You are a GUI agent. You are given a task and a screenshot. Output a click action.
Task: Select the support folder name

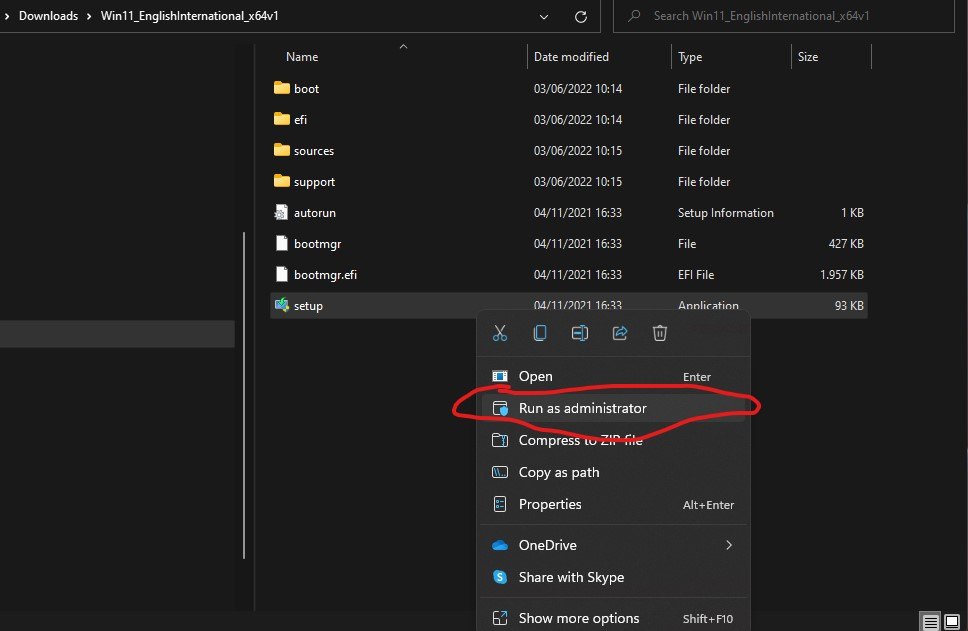tap(314, 182)
